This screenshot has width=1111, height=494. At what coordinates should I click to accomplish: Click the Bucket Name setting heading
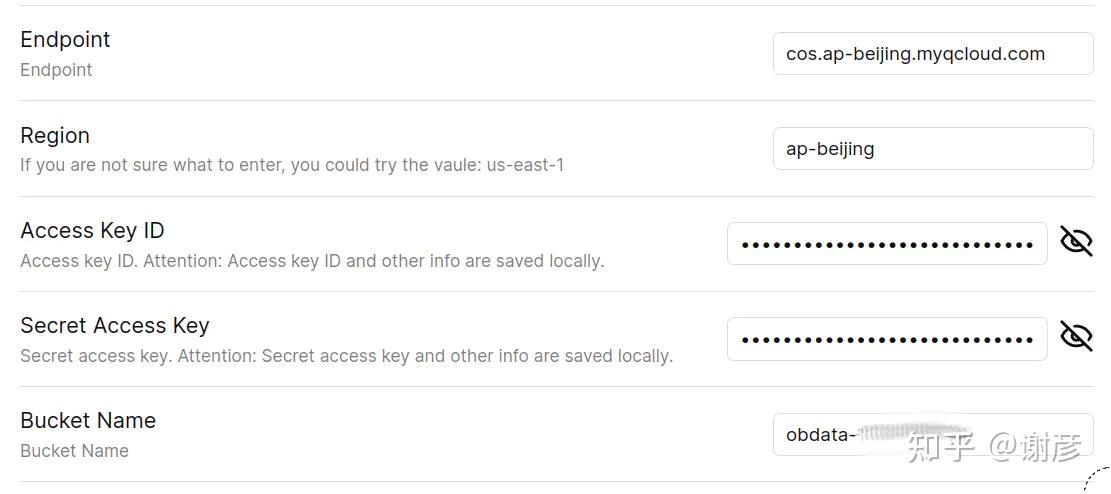coord(88,420)
